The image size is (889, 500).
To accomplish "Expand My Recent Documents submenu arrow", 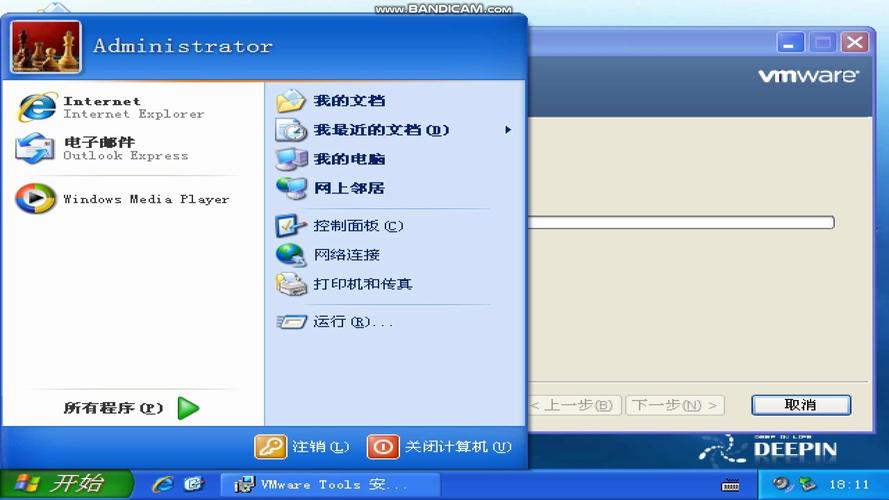I will coord(507,130).
